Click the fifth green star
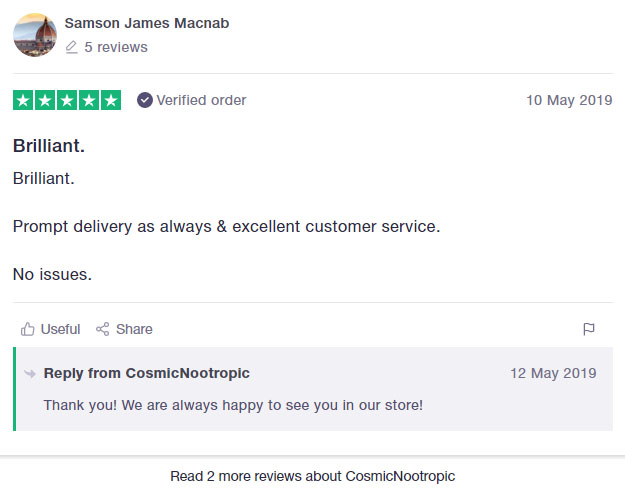 111,100
